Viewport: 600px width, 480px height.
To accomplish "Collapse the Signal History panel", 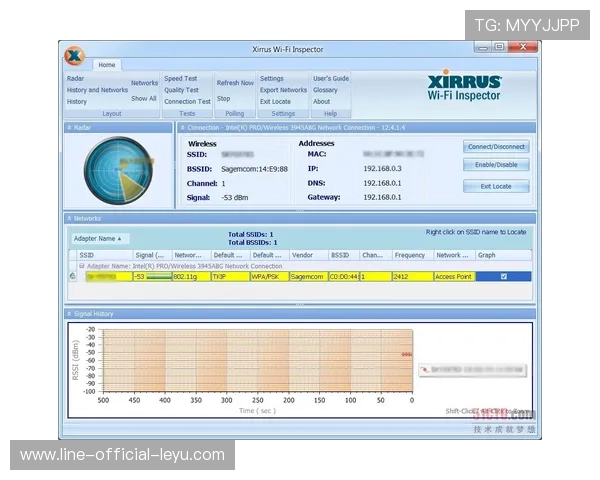I will 70,314.
